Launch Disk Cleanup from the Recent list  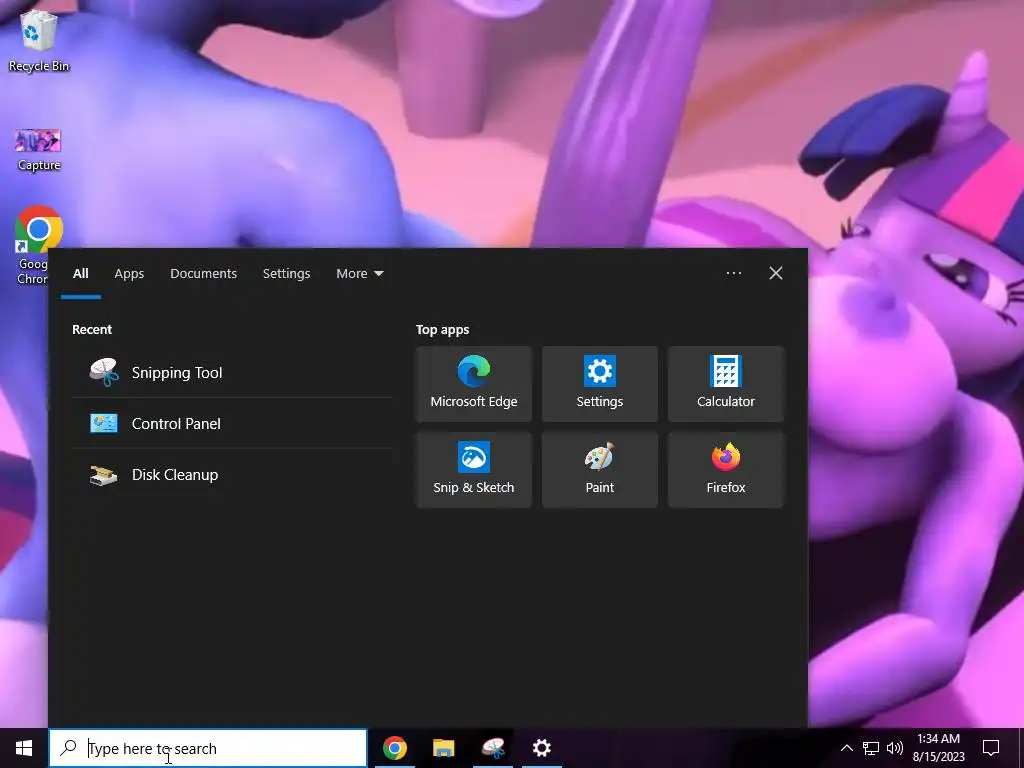(232, 475)
